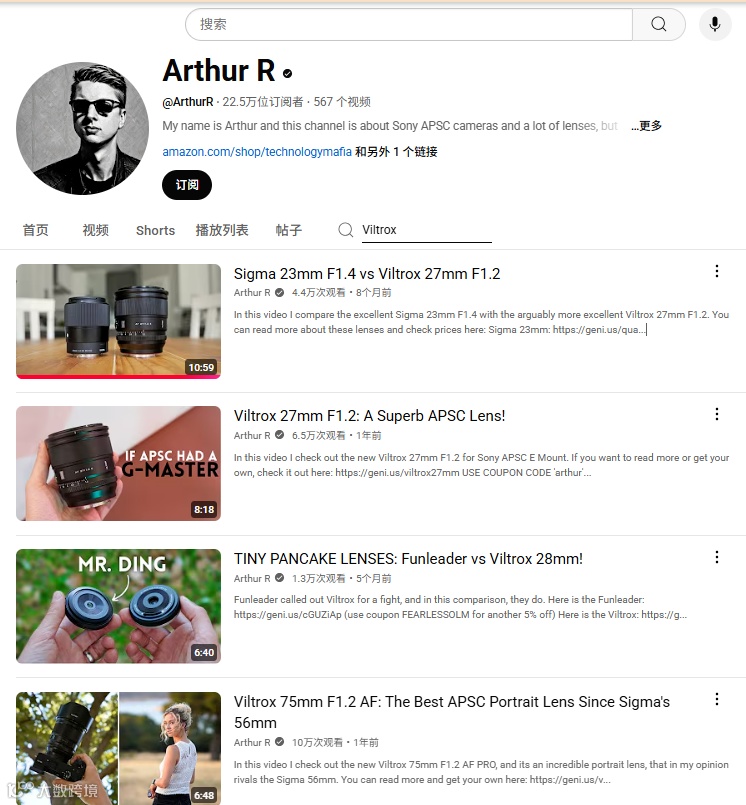Focus the top 搜索 search field
The image size is (746, 805).
pyautogui.click(x=409, y=24)
